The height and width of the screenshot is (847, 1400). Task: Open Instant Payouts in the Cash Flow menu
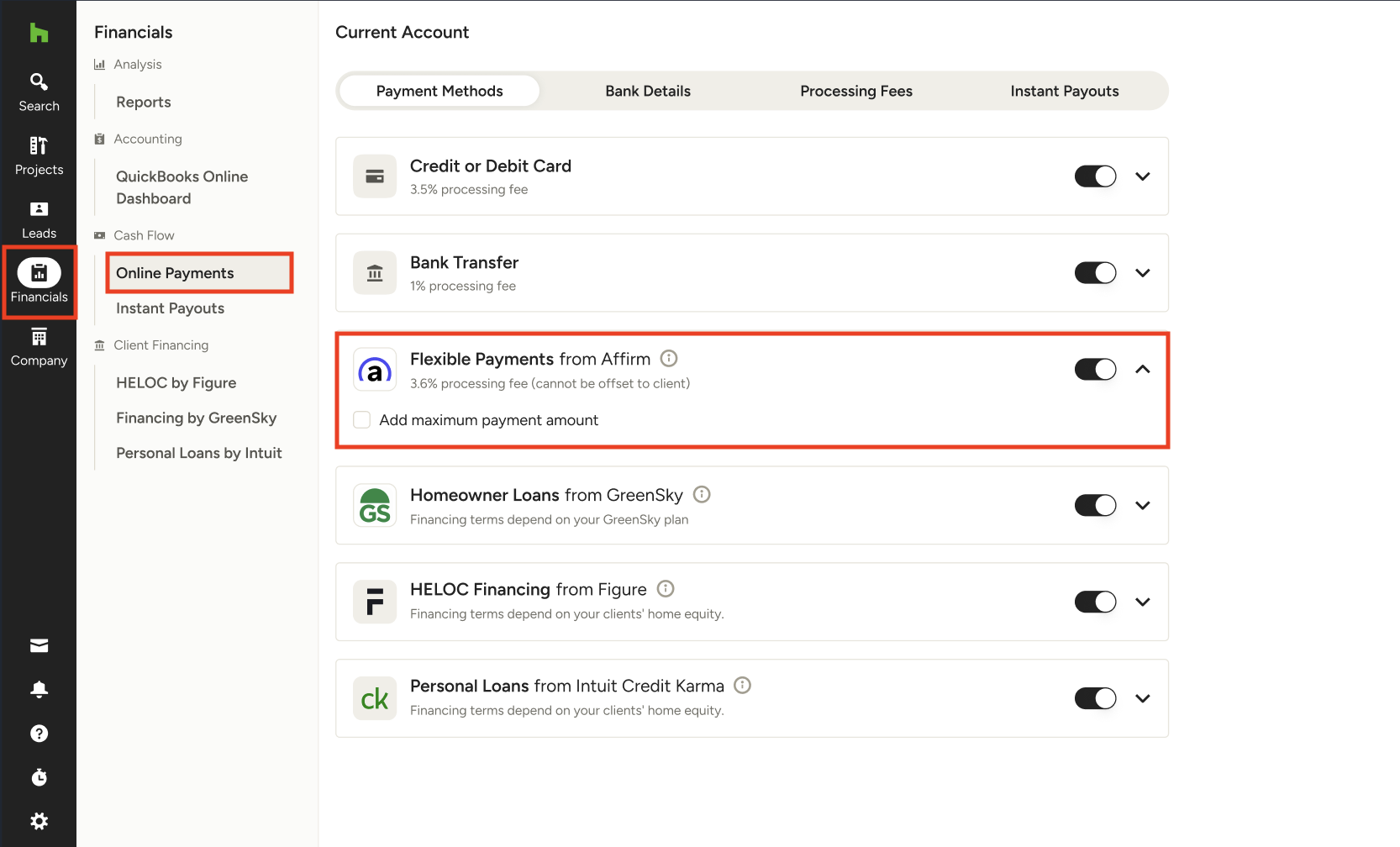coord(171,308)
